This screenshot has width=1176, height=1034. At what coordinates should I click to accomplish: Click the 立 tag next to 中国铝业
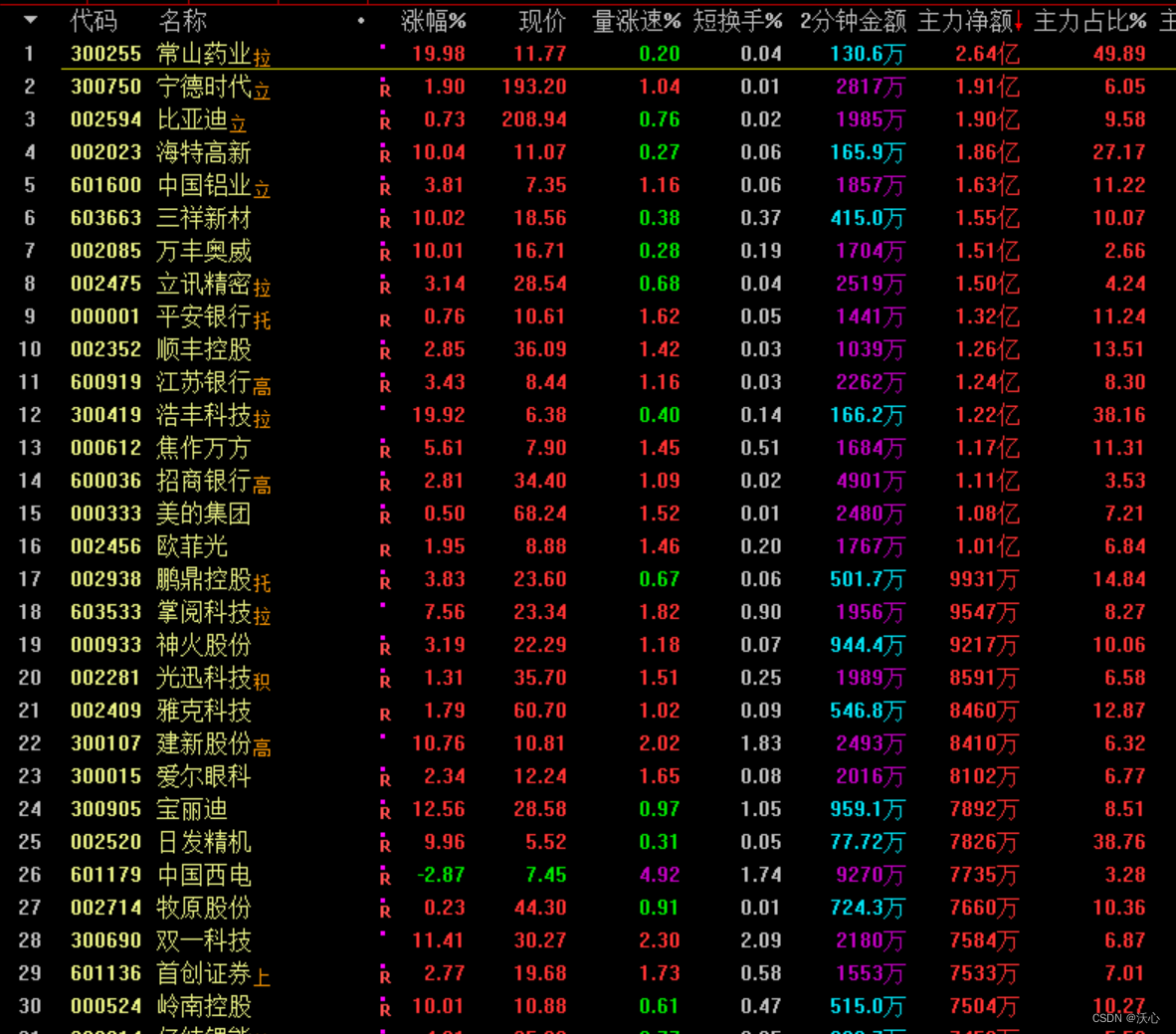pos(262,189)
